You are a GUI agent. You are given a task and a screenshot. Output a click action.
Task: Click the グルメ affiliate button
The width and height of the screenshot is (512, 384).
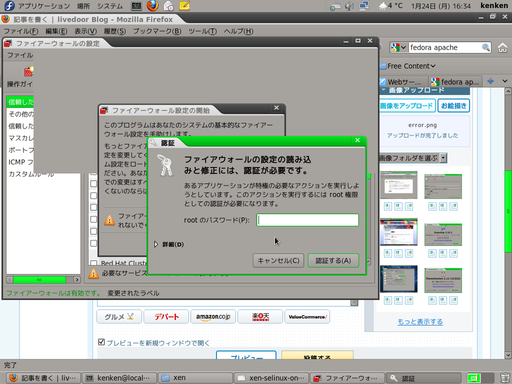pos(119,317)
